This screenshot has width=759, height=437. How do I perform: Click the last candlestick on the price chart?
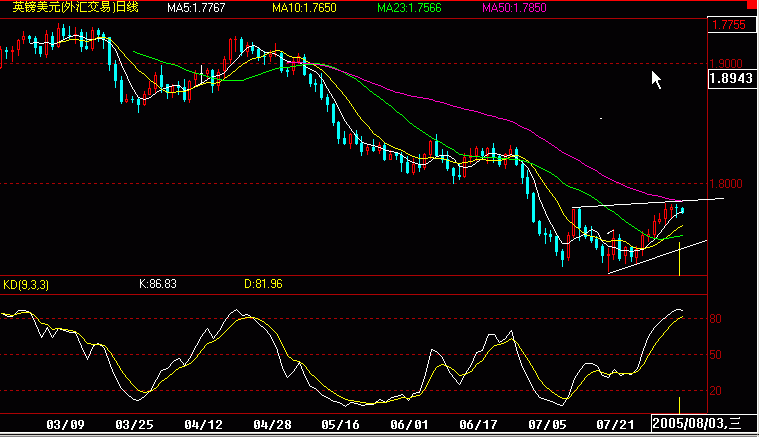[x=683, y=210]
